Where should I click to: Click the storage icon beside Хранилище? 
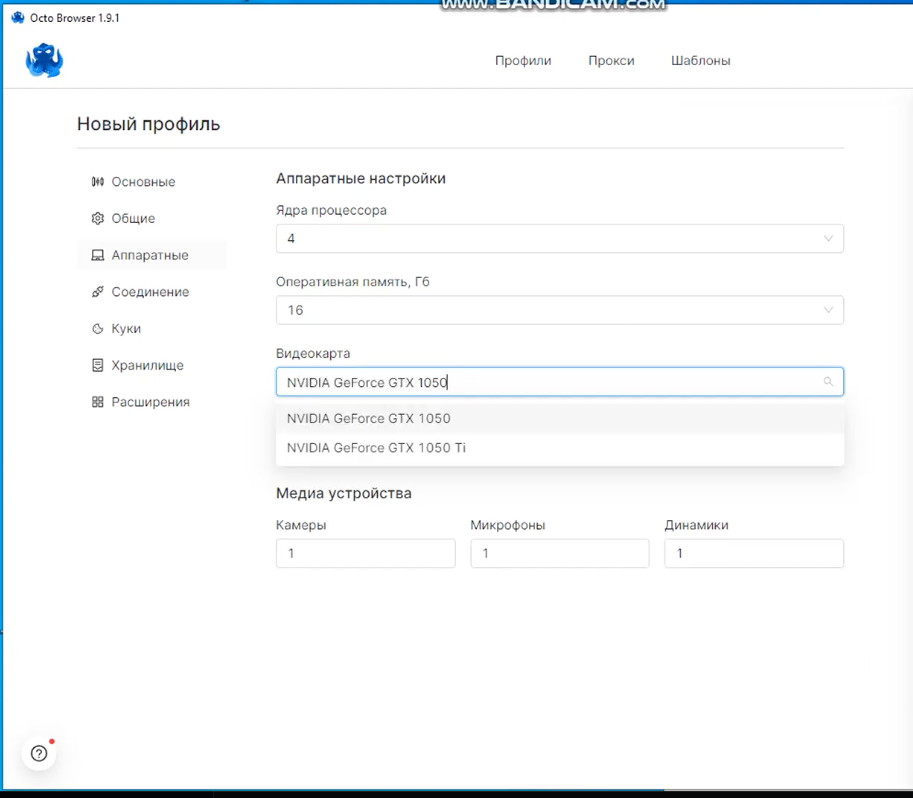point(98,365)
